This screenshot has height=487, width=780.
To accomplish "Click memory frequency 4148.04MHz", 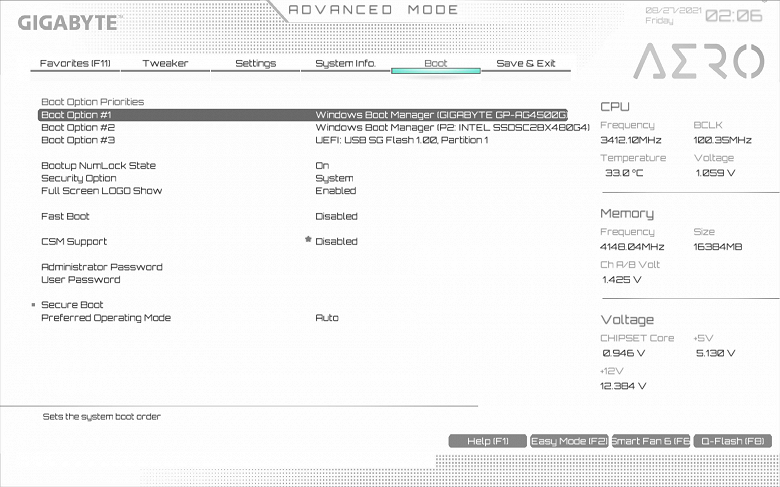I will (632, 247).
